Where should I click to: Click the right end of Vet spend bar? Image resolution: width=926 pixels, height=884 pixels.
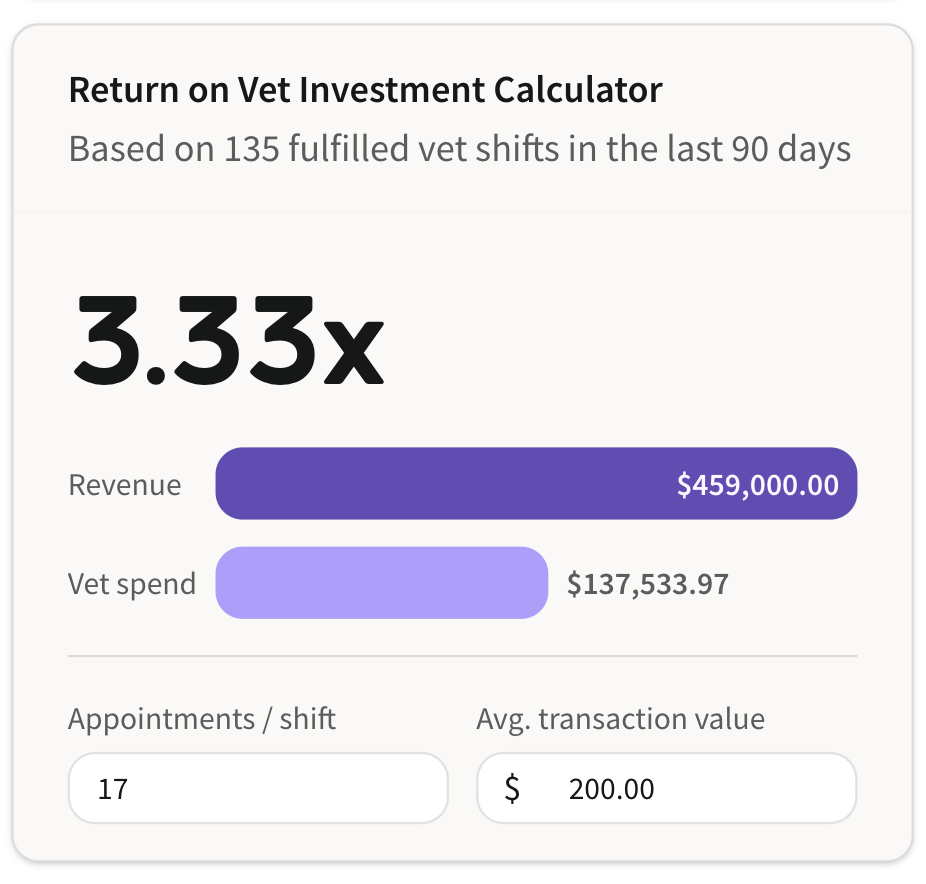pos(535,583)
